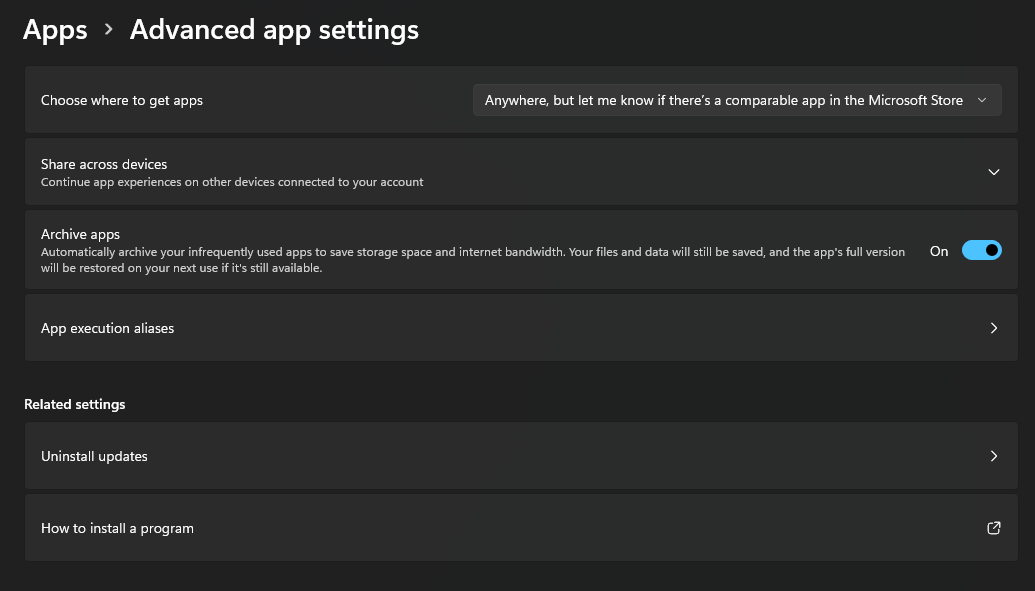
Task: Expand the Share across devices section
Action: 500,172
